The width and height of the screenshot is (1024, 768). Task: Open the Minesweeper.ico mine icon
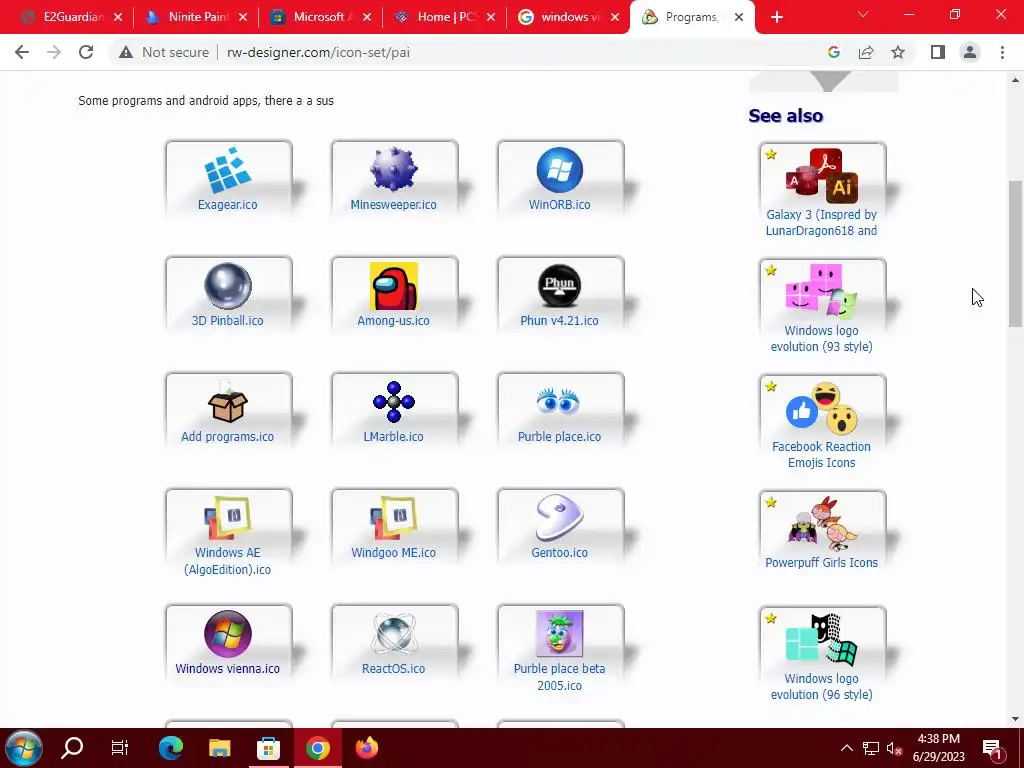[x=394, y=170]
